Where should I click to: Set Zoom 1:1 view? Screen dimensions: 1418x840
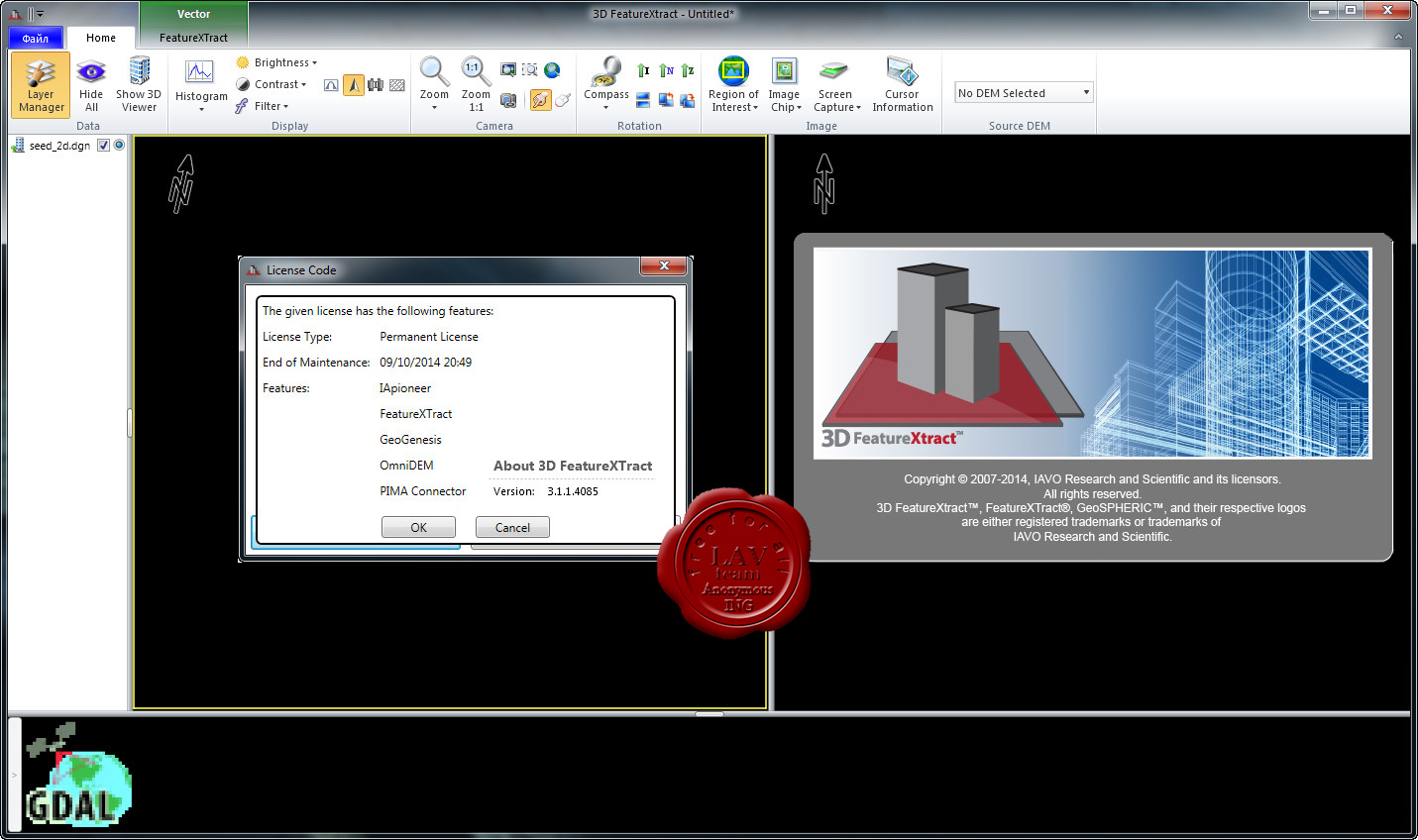click(x=476, y=84)
